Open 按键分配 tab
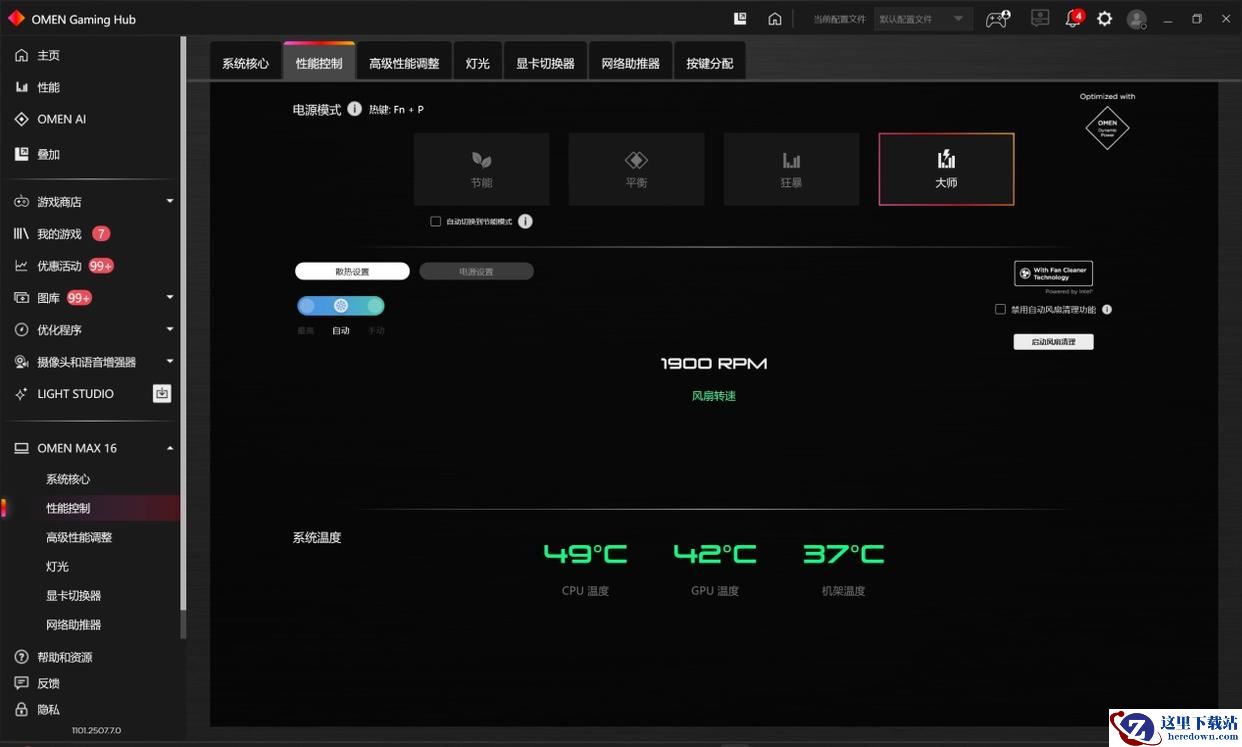This screenshot has height=747, width=1242. (x=710, y=62)
